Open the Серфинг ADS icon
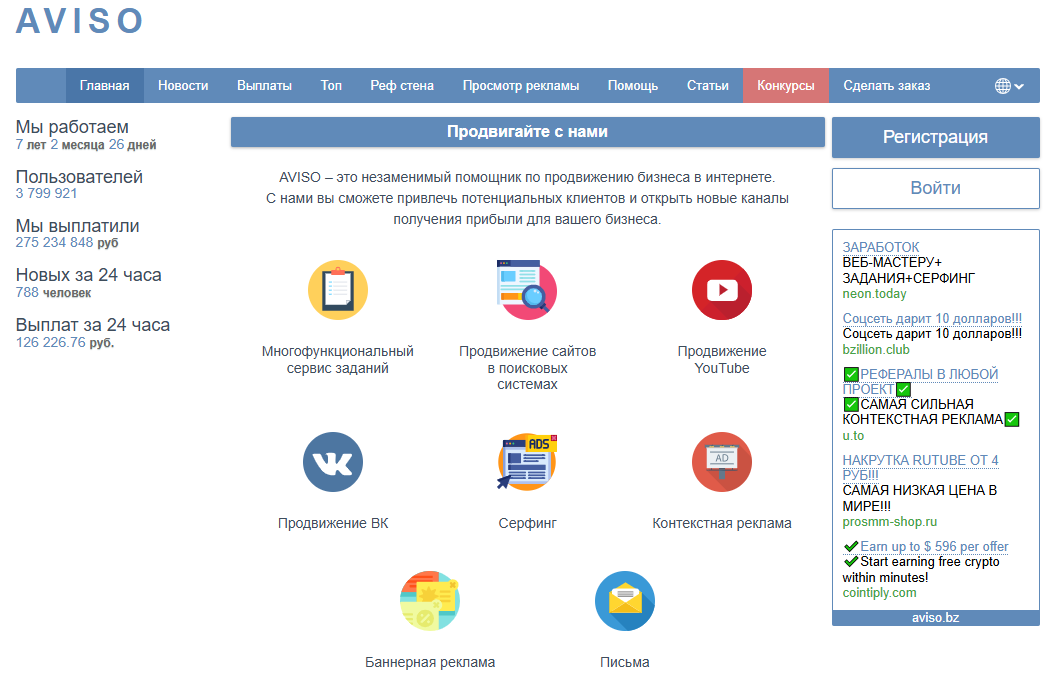The image size is (1046, 678). point(527,462)
